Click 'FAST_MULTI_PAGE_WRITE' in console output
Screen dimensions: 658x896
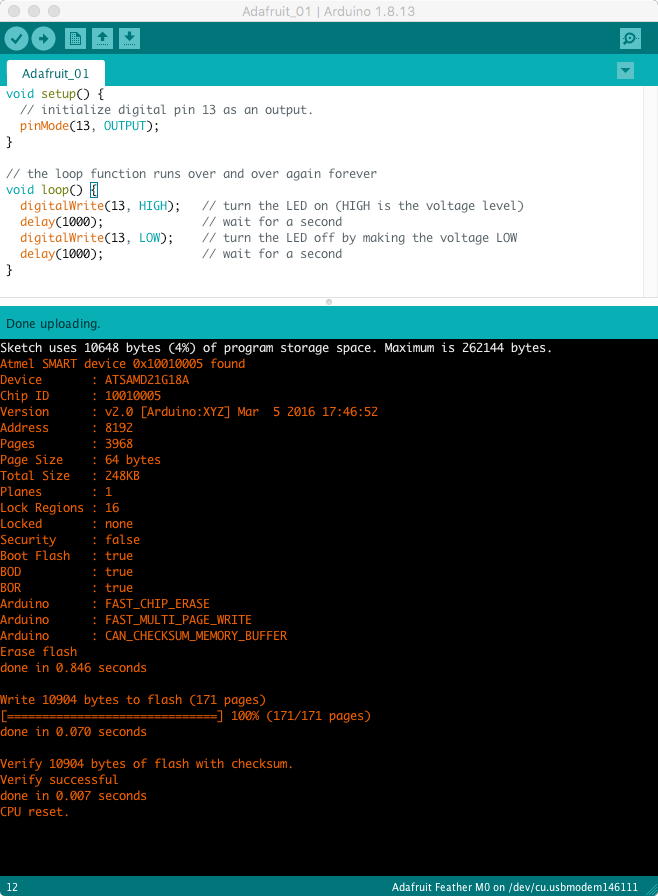pos(178,619)
